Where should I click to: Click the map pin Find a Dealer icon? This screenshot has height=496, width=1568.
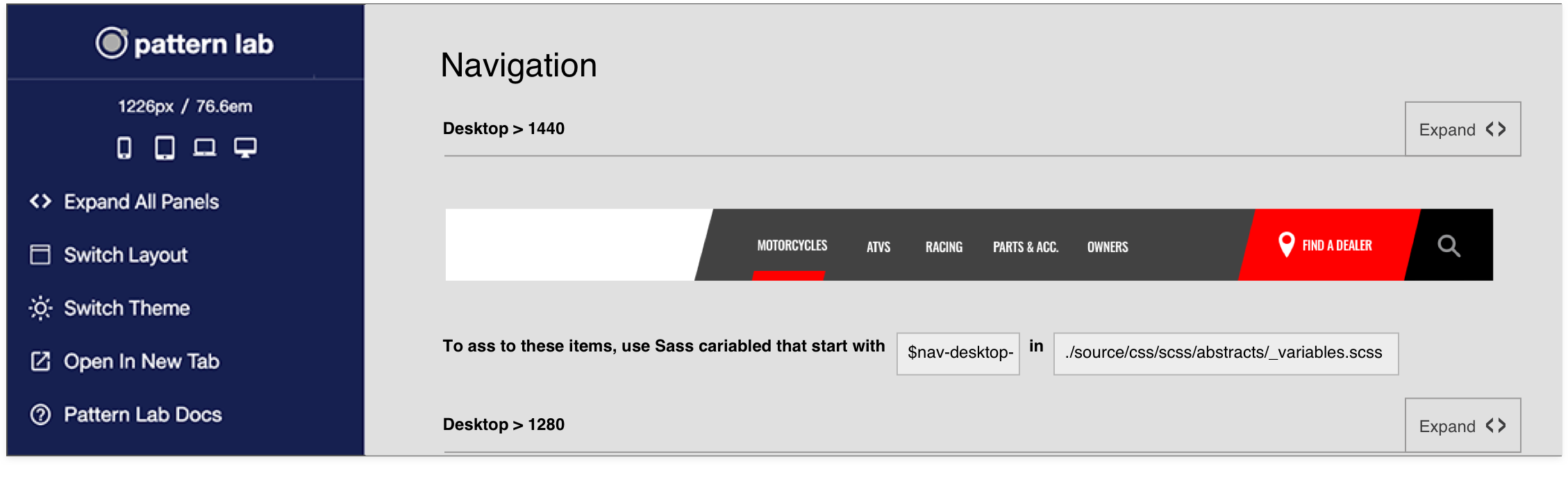(x=1286, y=245)
